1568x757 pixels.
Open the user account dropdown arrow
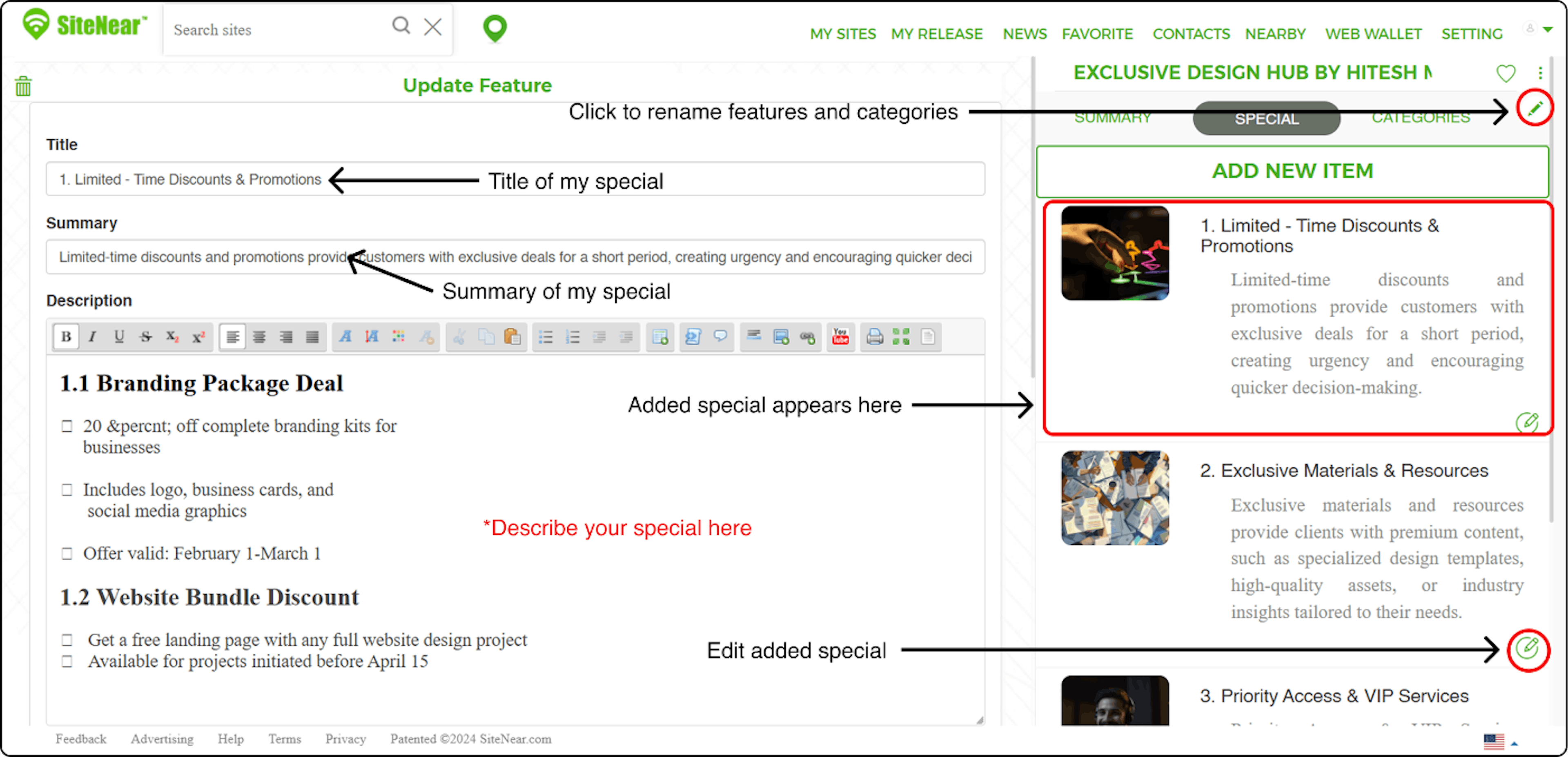click(1547, 29)
